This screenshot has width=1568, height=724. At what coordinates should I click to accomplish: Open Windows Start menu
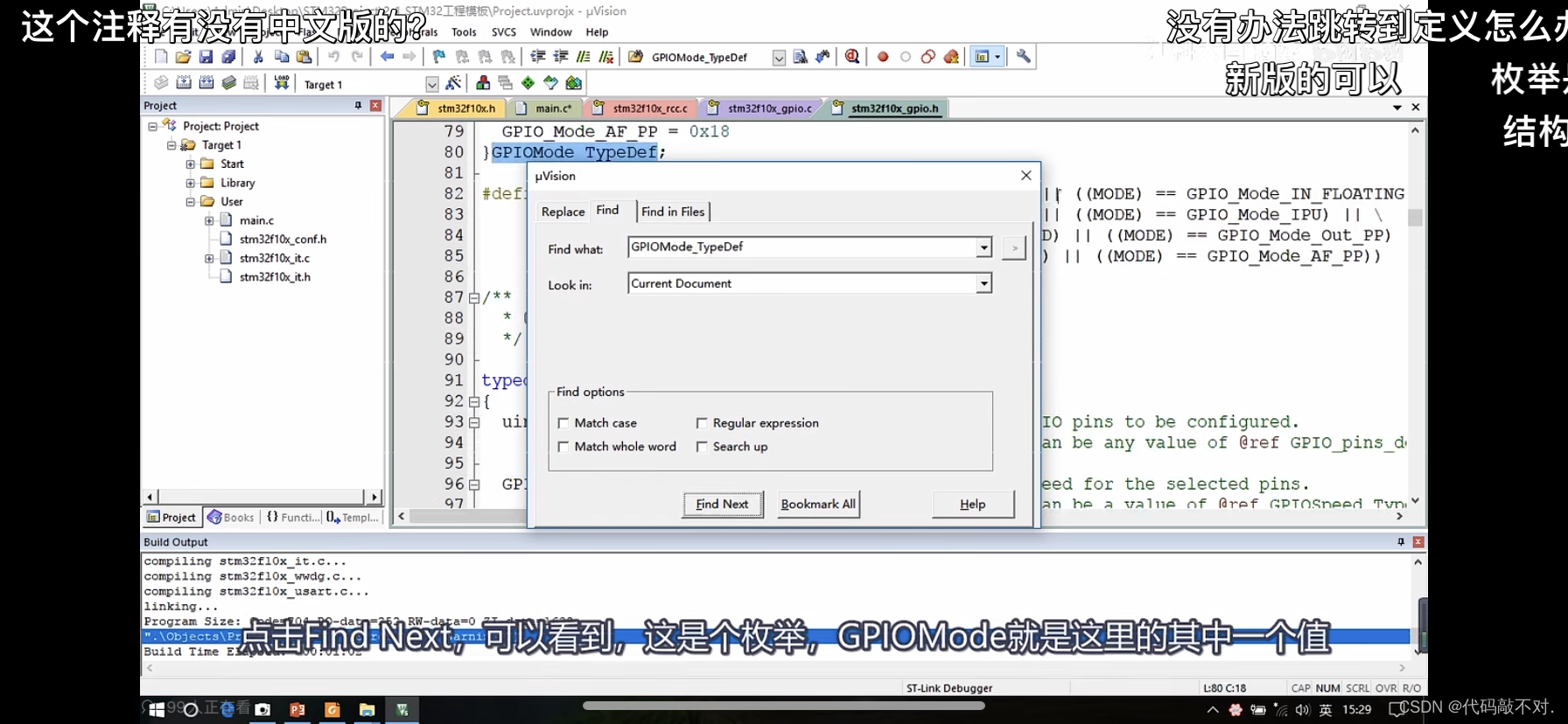(x=157, y=710)
